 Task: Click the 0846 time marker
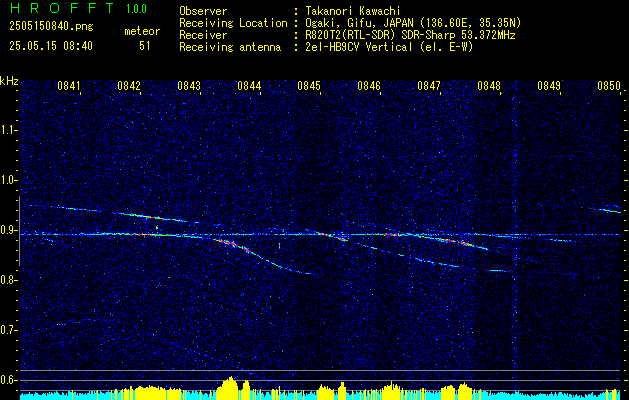point(369,86)
